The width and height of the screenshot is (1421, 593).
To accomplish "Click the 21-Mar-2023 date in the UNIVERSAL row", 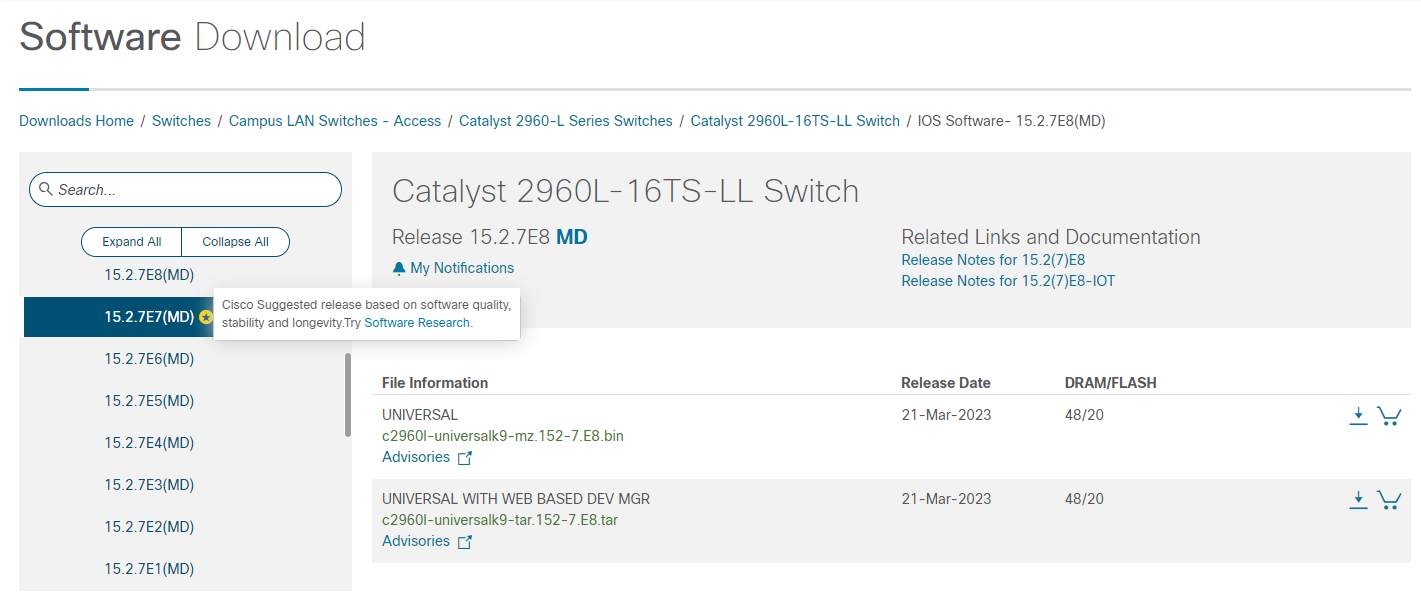I will 946,415.
